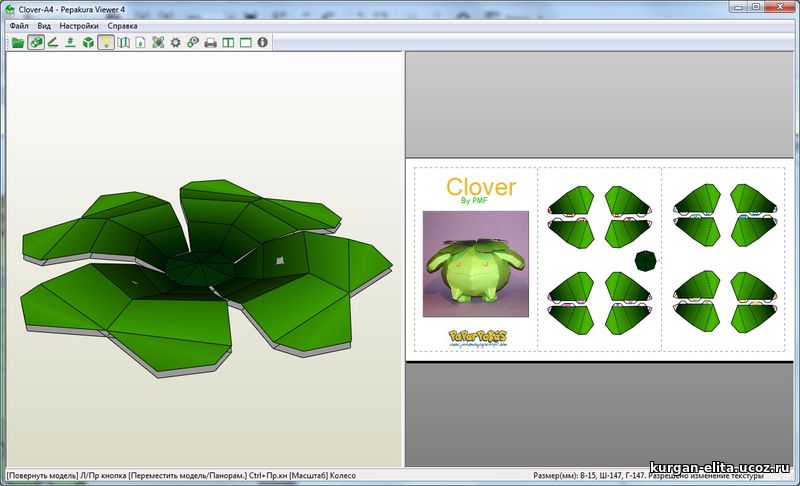Open the Файл menu

(19, 25)
